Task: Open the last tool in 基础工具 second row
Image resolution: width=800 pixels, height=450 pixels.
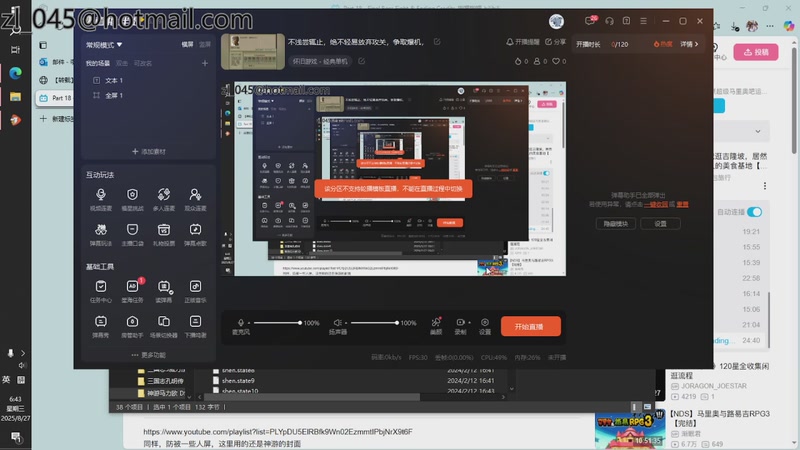Action: click(195, 326)
